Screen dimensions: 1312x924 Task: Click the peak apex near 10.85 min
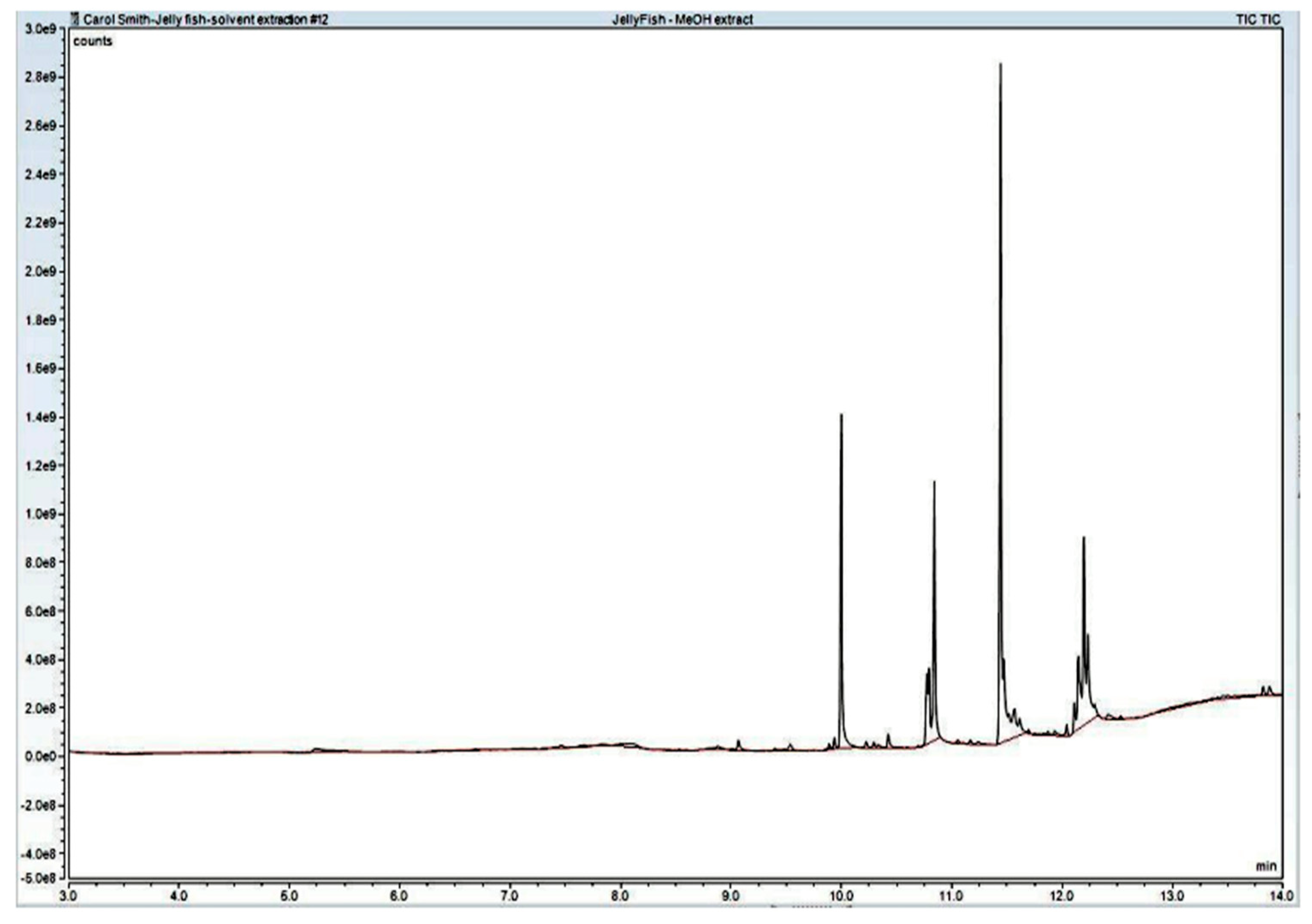point(934,483)
